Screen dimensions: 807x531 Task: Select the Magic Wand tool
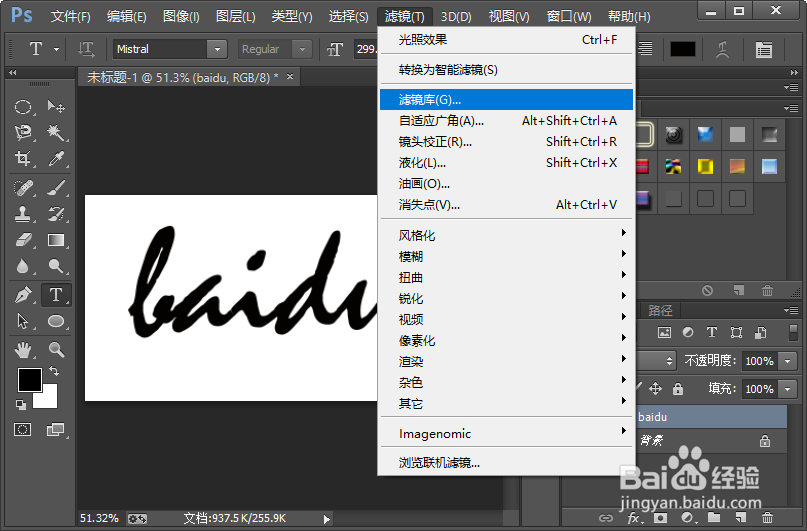click(56, 133)
